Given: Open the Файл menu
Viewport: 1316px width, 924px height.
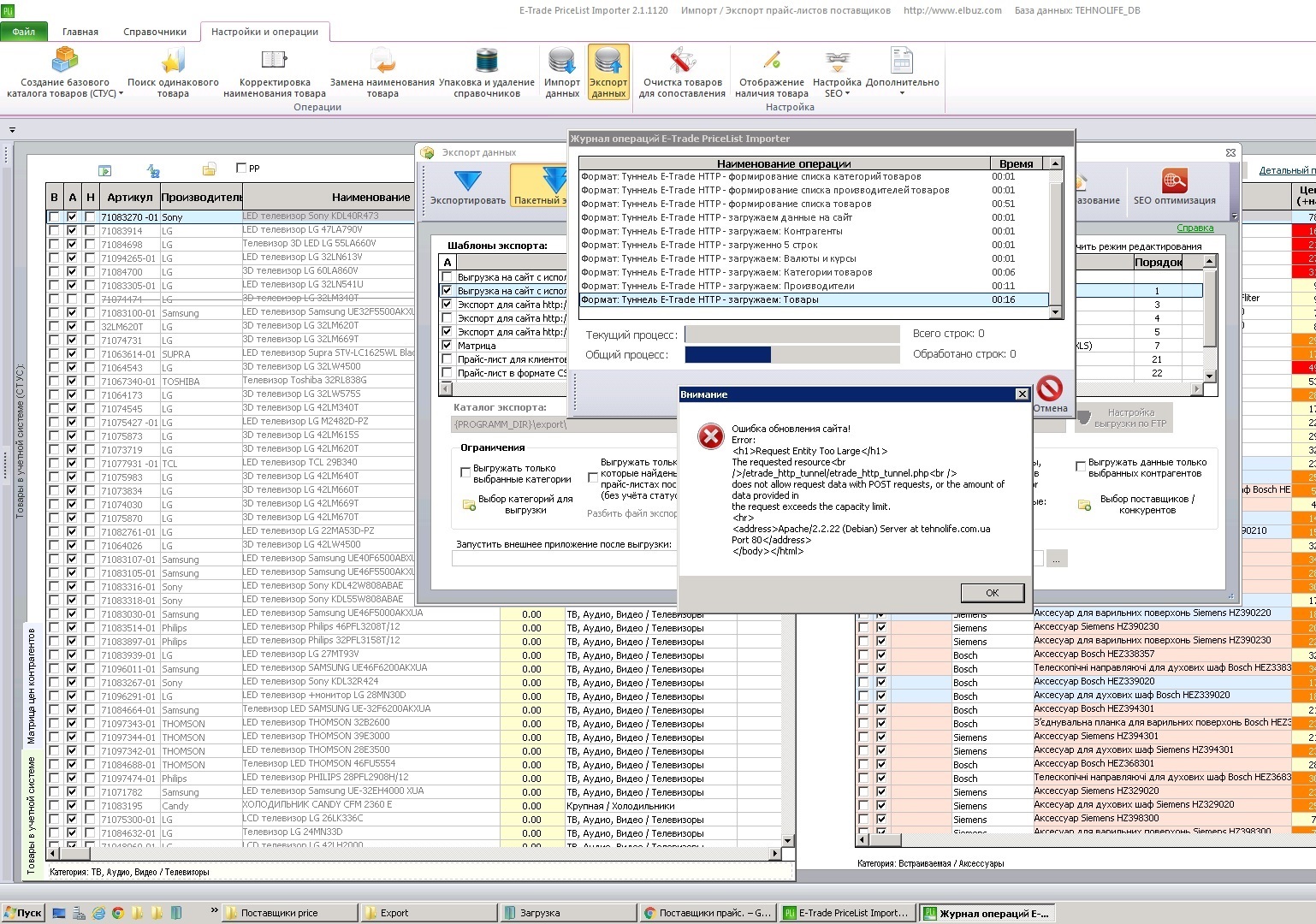Looking at the screenshot, I should point(24,32).
